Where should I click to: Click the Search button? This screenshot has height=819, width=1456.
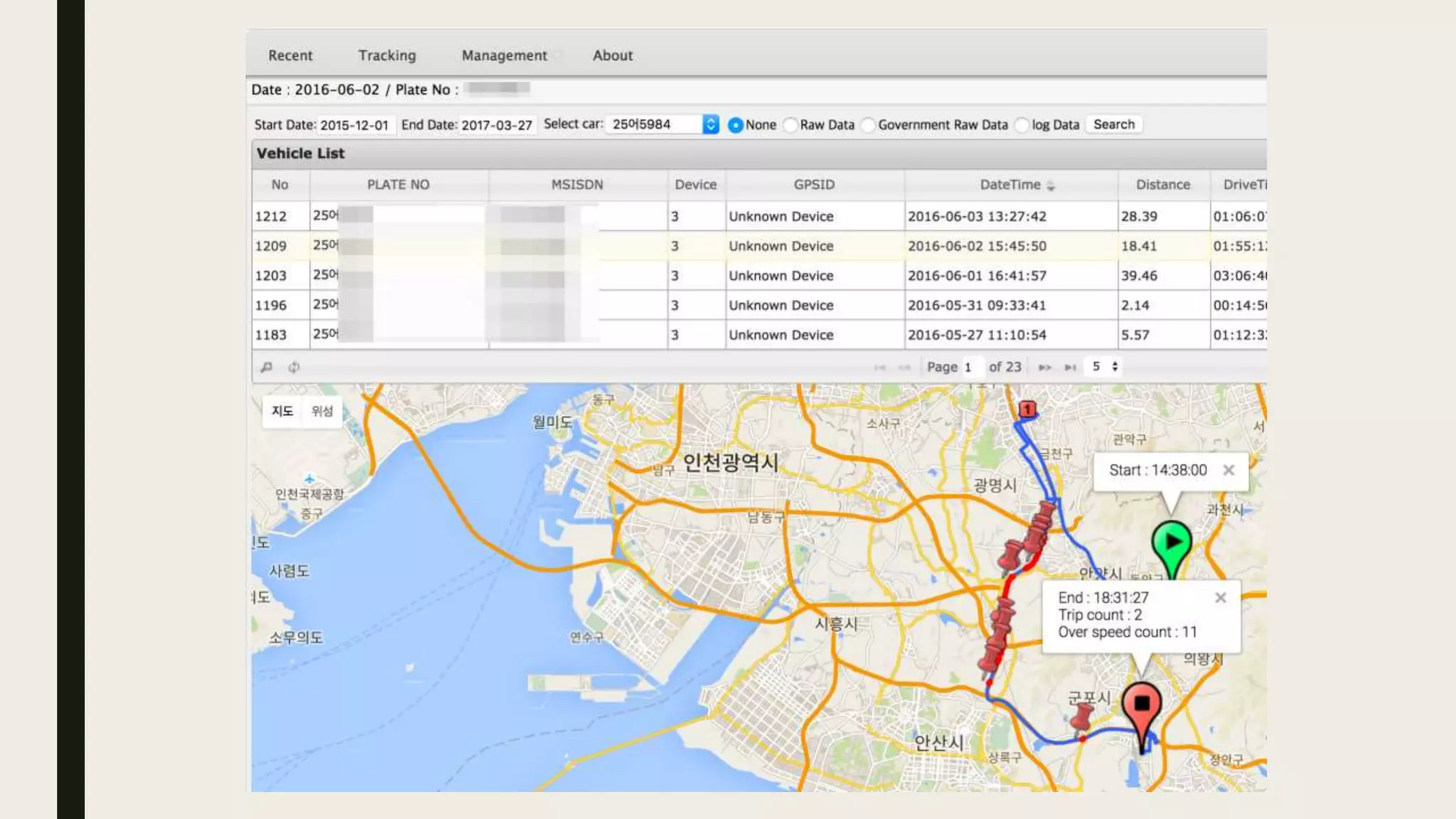click(x=1113, y=124)
